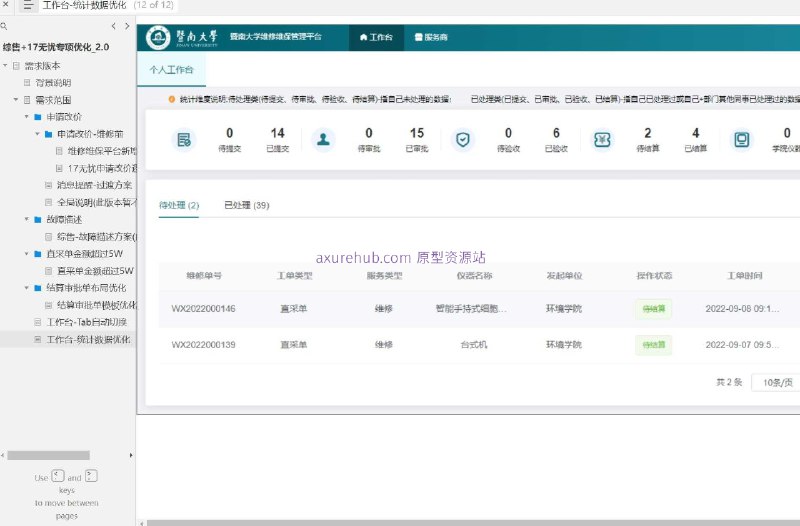This screenshot has height=526, width=800.
Task: Collapse the 需求版本 tree node
Action: [x=5, y=65]
